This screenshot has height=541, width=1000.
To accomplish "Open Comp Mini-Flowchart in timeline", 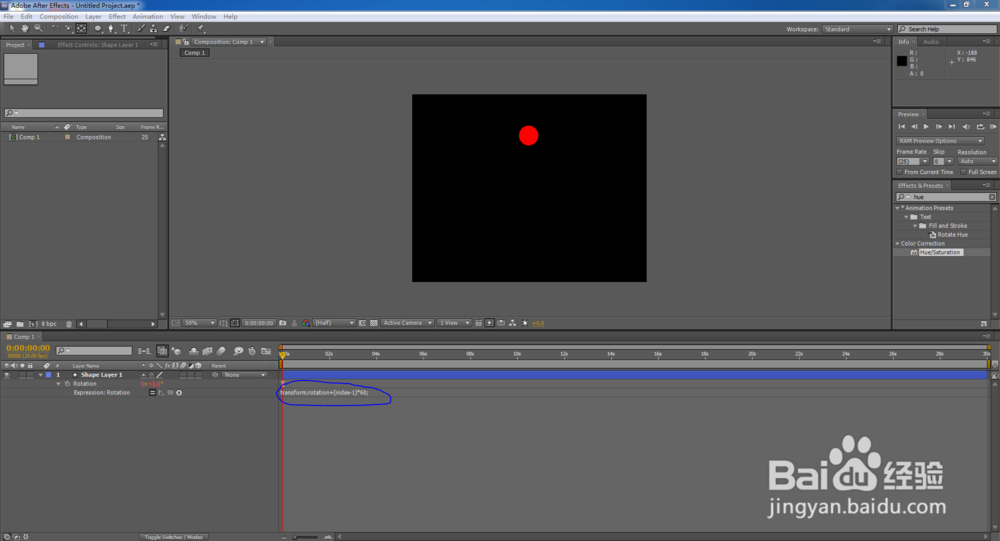I will (x=145, y=351).
